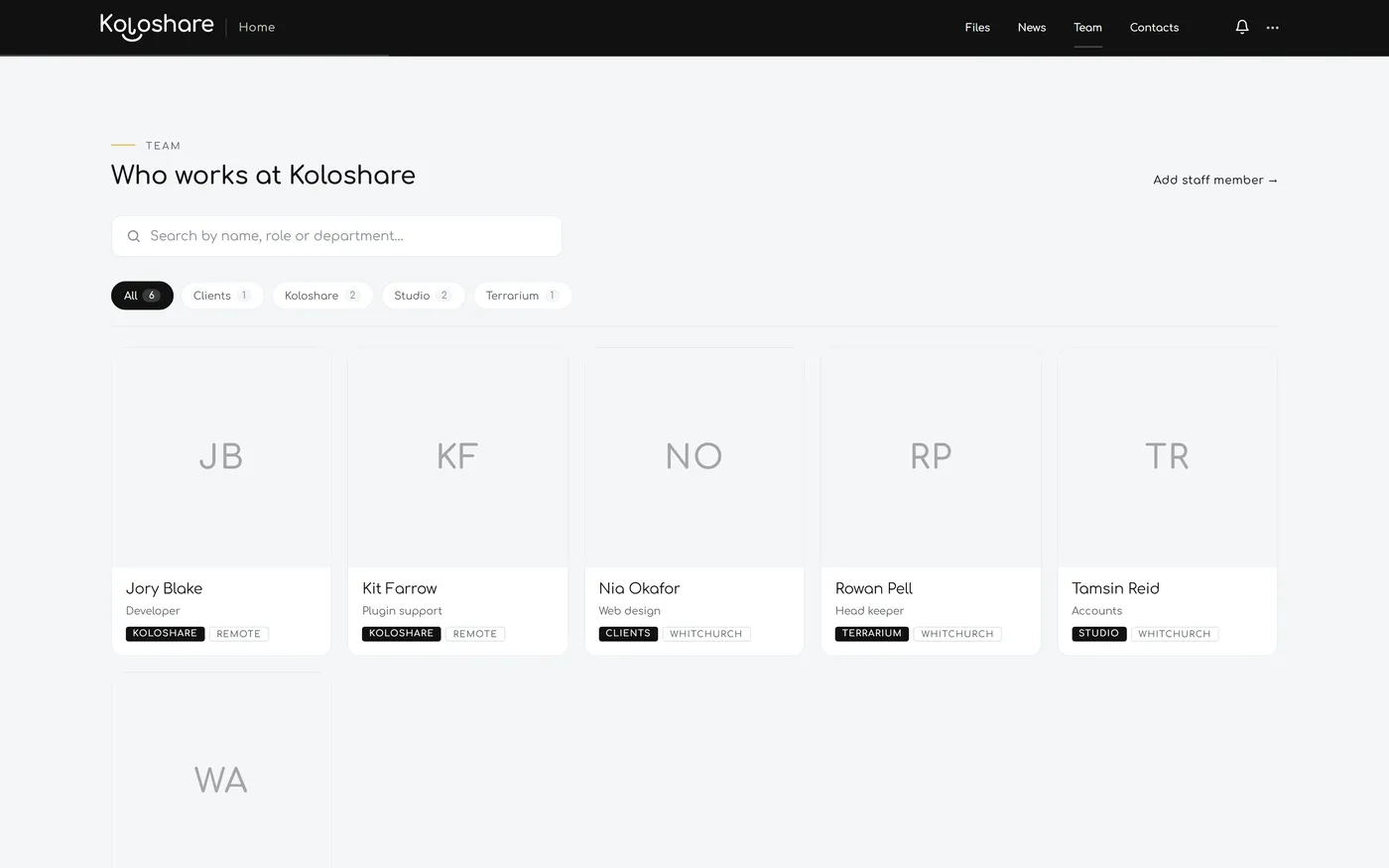The image size is (1389, 868).
Task: Select the Team menu item
Action: click(1087, 28)
